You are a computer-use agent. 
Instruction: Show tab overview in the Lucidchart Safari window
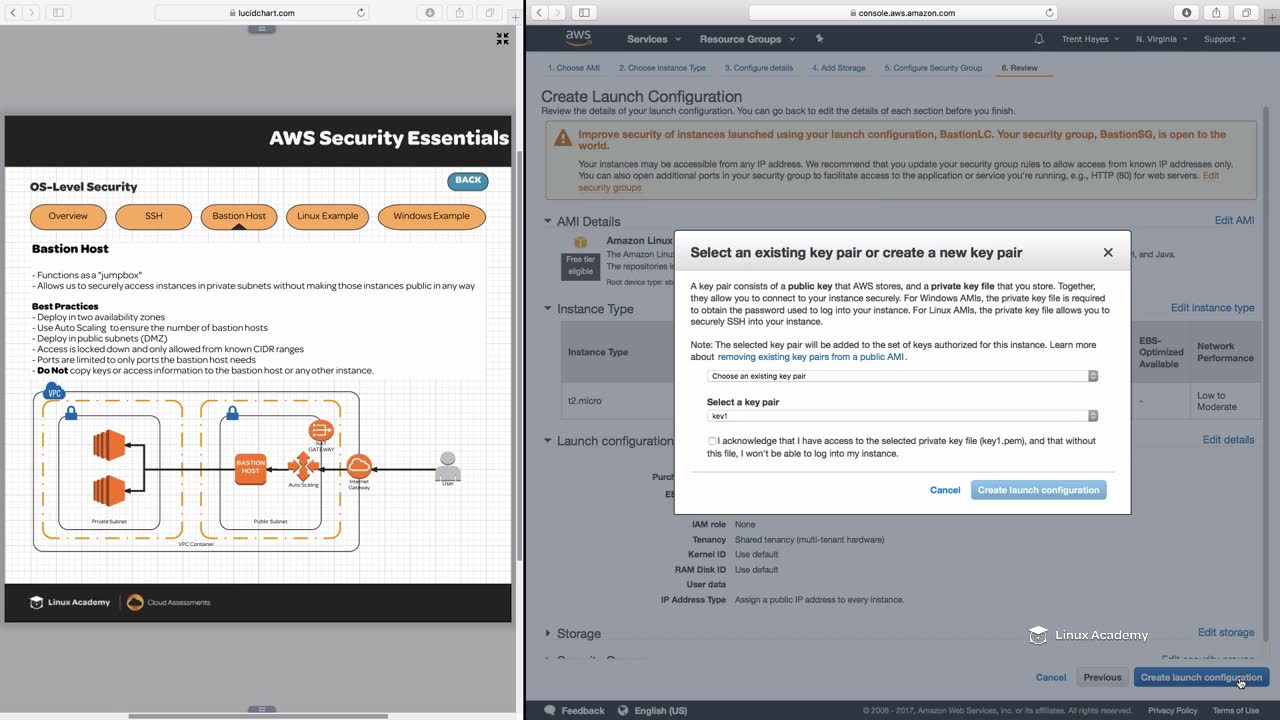[x=490, y=13]
